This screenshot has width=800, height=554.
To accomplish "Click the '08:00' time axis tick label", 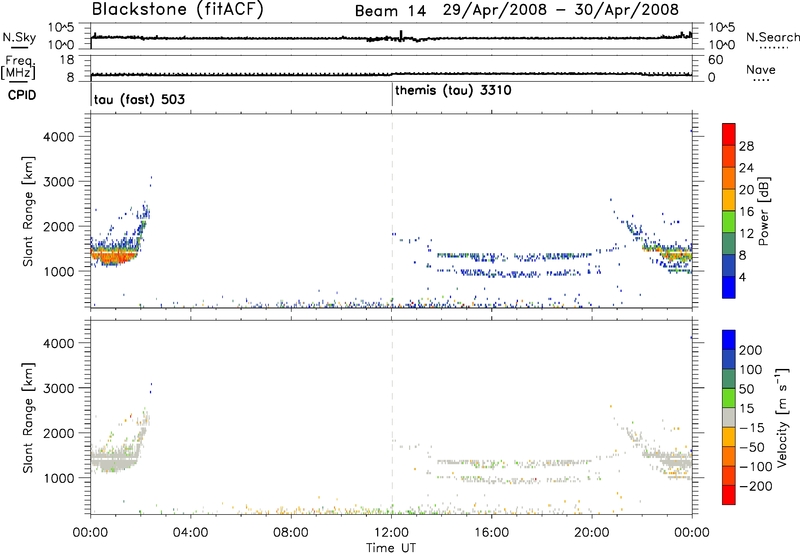I will pyautogui.click(x=291, y=533).
